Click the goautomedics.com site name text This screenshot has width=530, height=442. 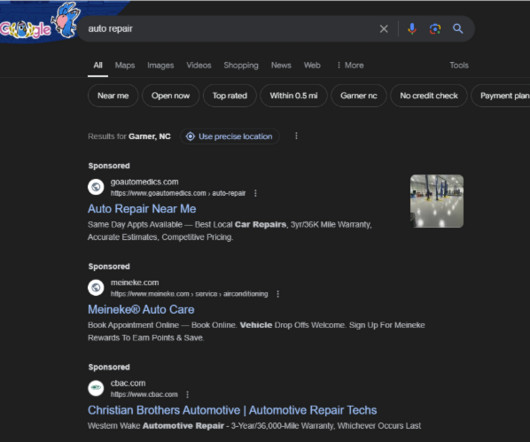144,182
